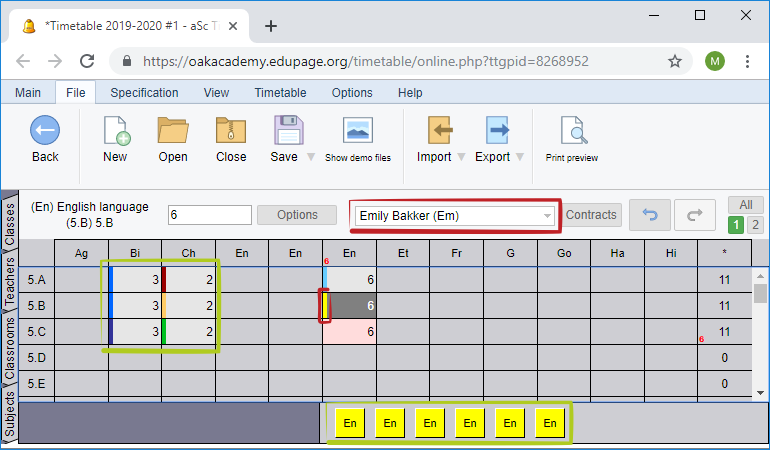Toggle the green page 1 button
The width and height of the screenshot is (770, 450).
tap(737, 225)
